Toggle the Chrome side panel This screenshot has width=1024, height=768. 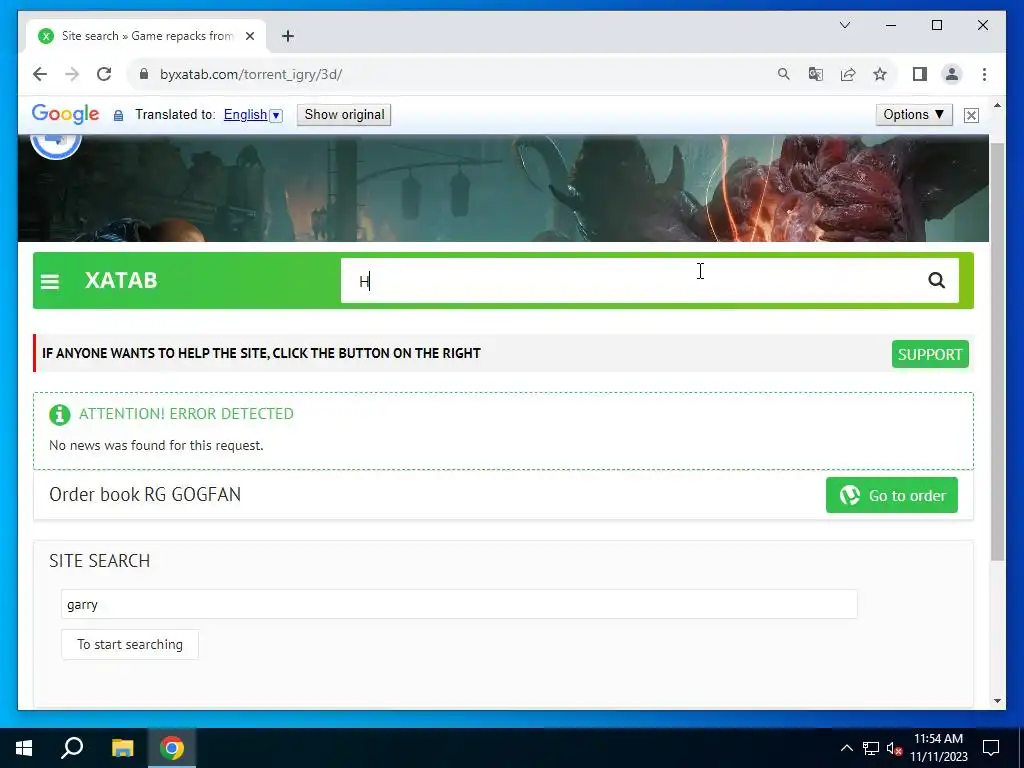920,74
